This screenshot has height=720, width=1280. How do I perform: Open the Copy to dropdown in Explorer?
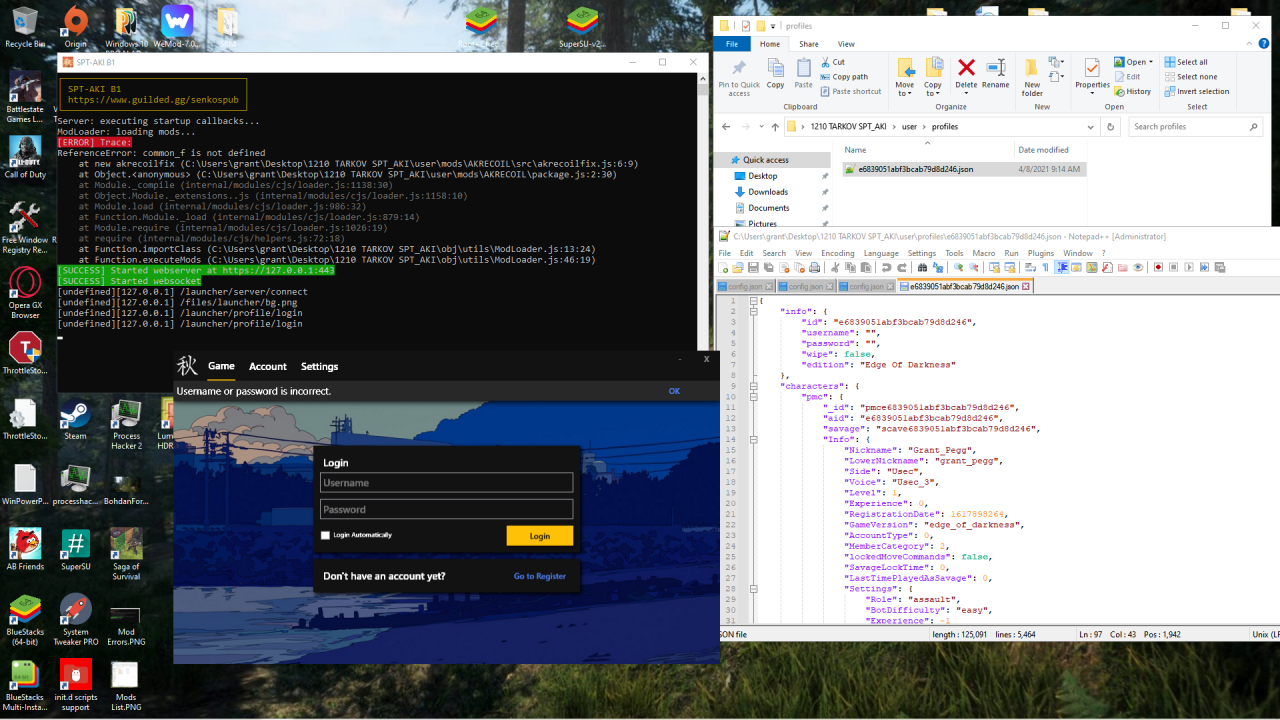point(933,77)
